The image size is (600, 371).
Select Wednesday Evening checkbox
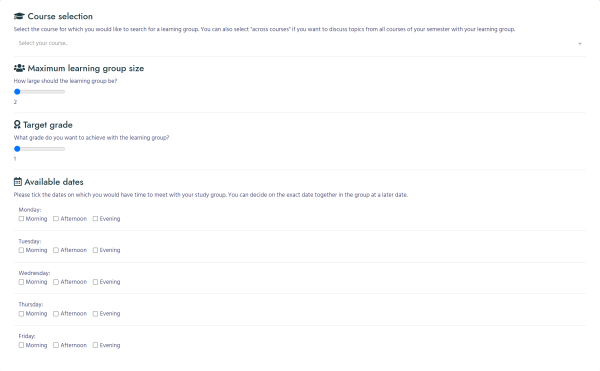tap(95, 282)
